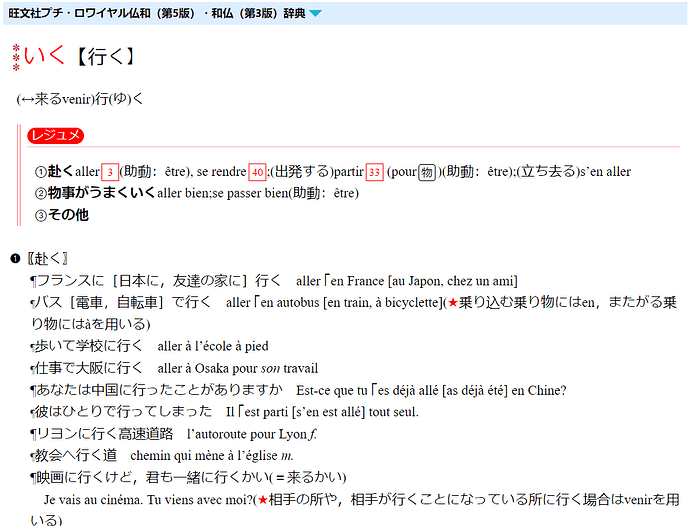This screenshot has width=690, height=526.
Task: Click example 歩いて学校に行く
Action: pyautogui.click(x=89, y=346)
